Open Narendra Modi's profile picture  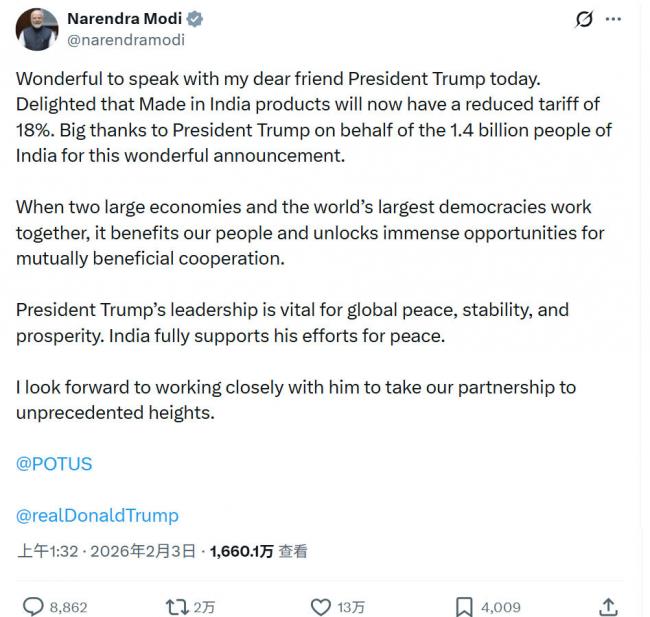click(x=37, y=29)
